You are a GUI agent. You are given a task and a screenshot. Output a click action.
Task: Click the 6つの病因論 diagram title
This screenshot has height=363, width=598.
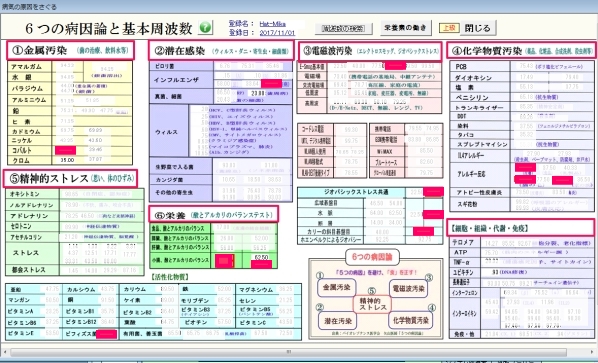click(x=372, y=257)
